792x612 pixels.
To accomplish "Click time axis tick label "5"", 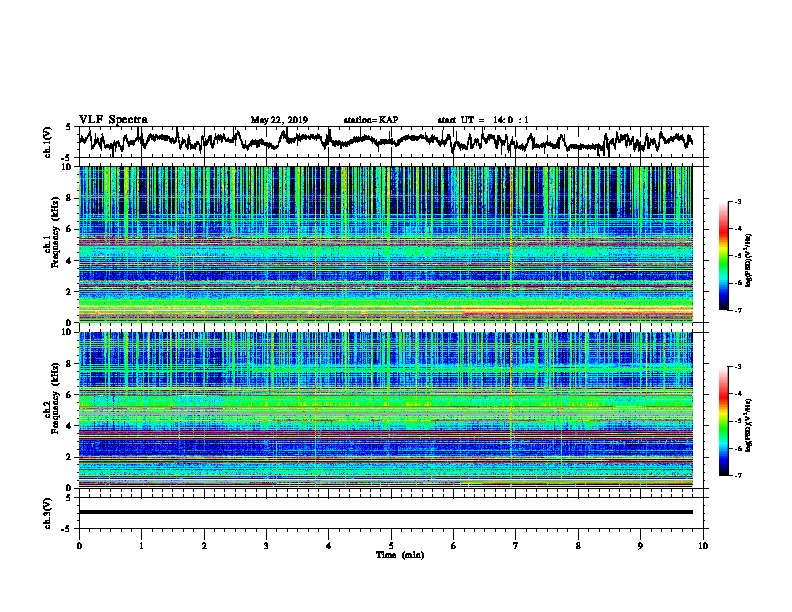I will tap(391, 546).
